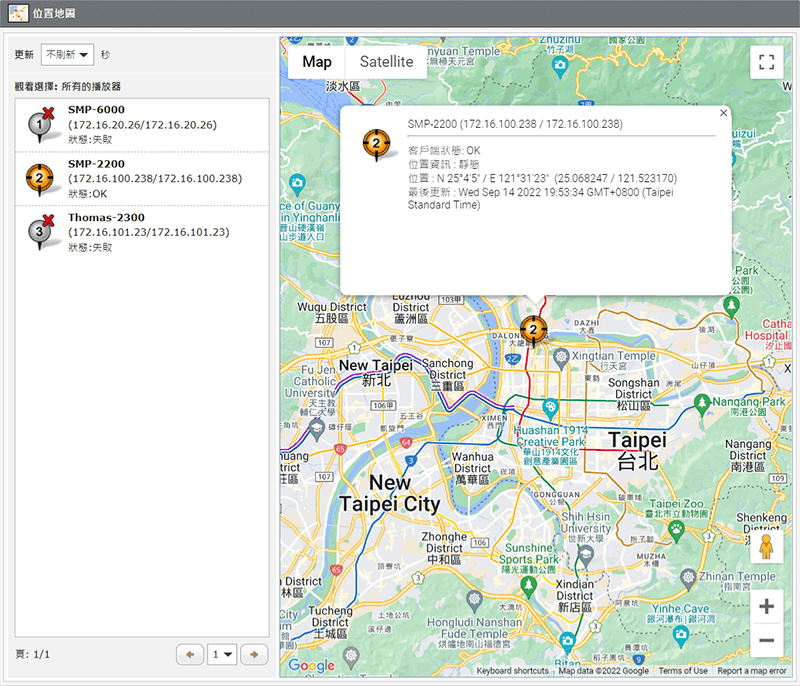The width and height of the screenshot is (800, 686).
Task: Select SMP-2200 player name in list
Action: click(96, 164)
